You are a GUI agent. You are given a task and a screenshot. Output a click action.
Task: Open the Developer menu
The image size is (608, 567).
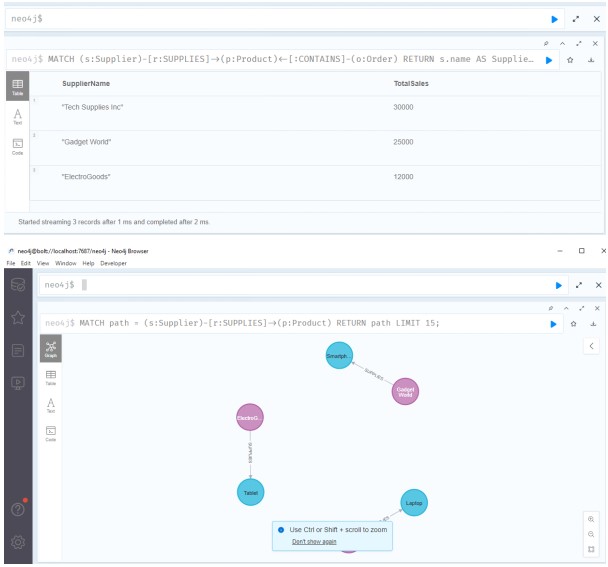pyautogui.click(x=112, y=263)
